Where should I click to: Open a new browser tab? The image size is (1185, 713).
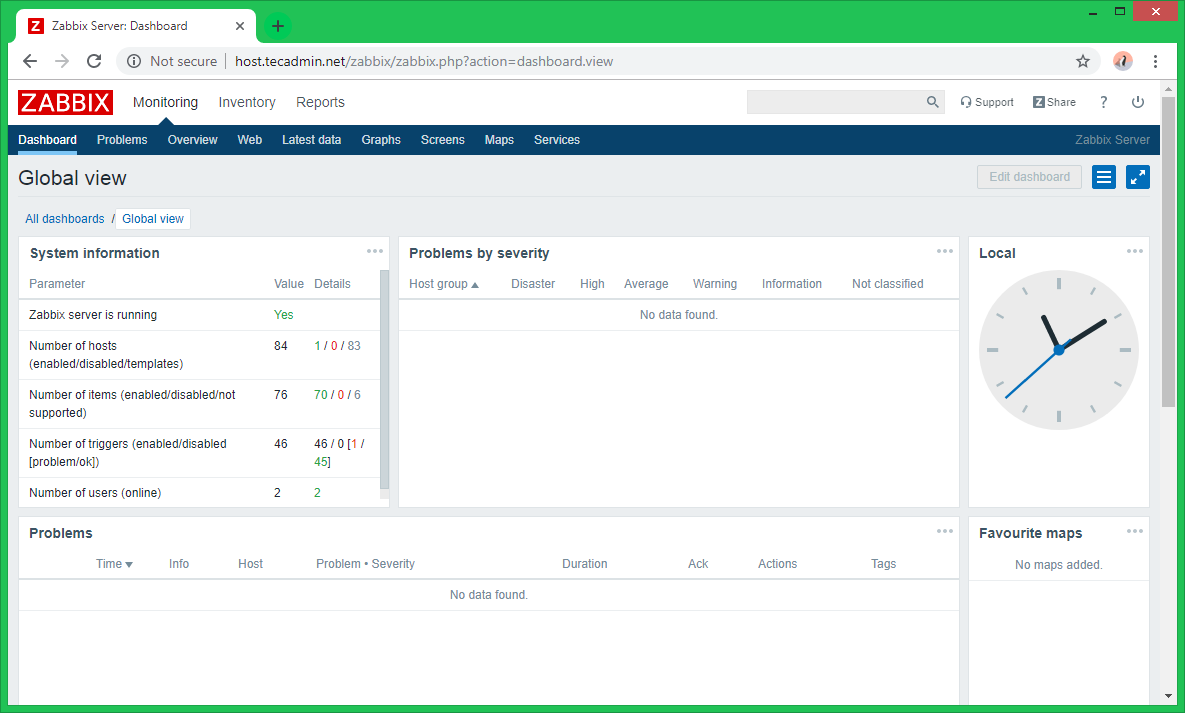[x=278, y=26]
